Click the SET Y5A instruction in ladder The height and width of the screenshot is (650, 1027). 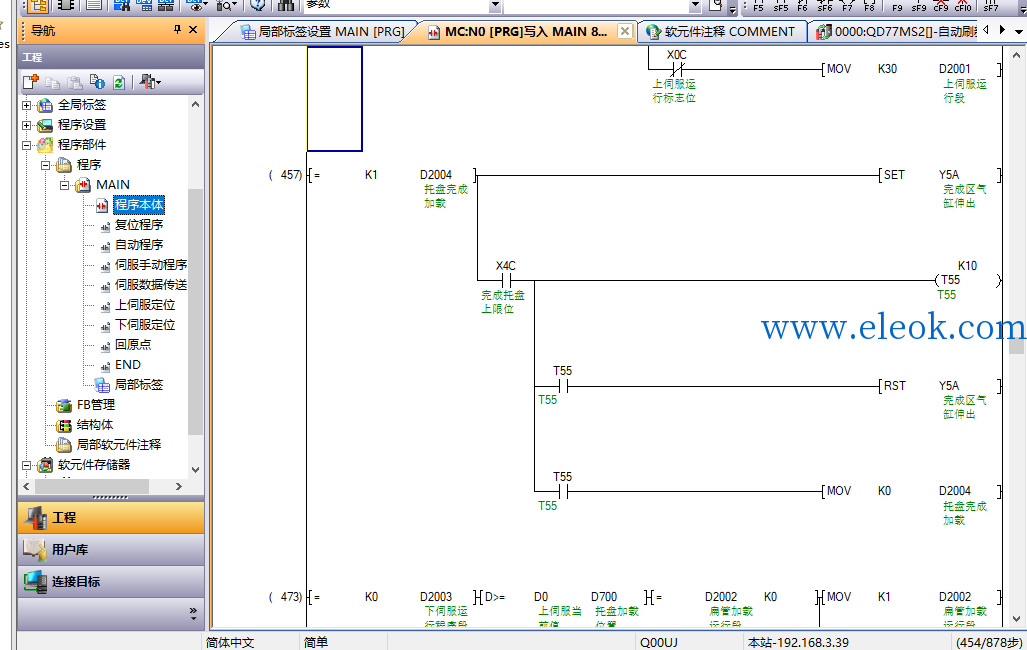(x=939, y=175)
